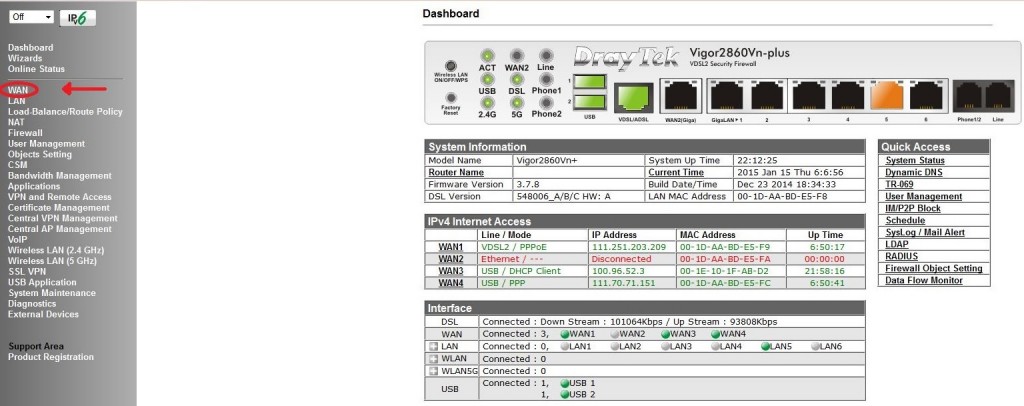Viewport: 1024px width, 406px height.
Task: Open WAN in the sidebar menu
Action: (x=18, y=90)
